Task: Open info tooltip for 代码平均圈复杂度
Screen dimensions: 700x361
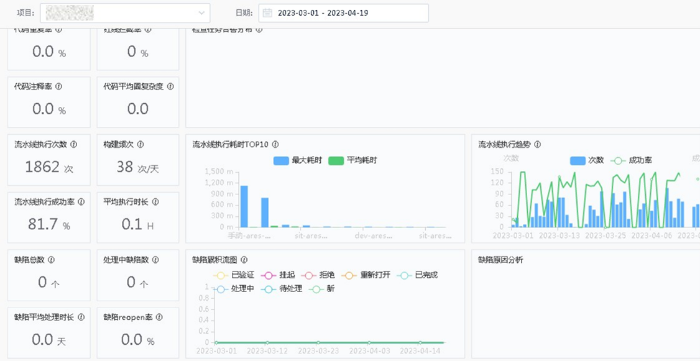Action: pos(170,87)
